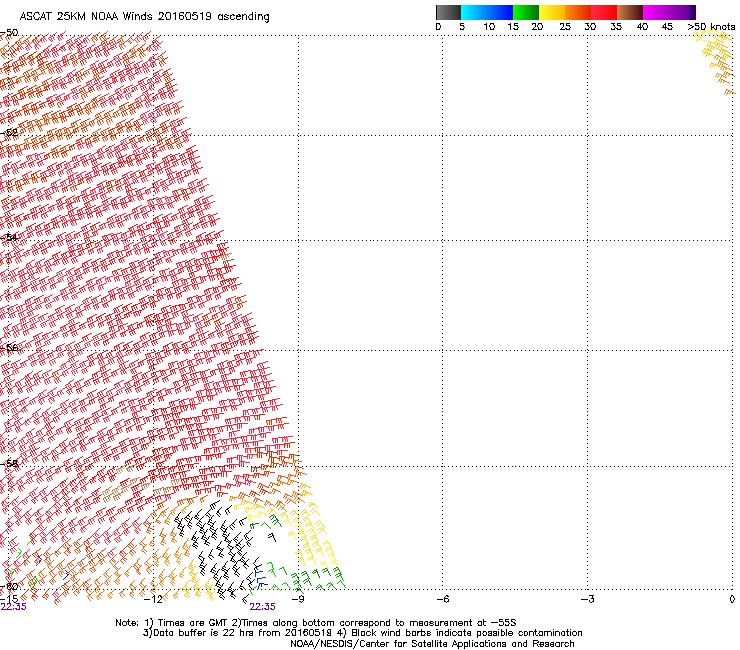Click the longitude label '-9'
Screen dimensions: 740x650
coord(298,599)
